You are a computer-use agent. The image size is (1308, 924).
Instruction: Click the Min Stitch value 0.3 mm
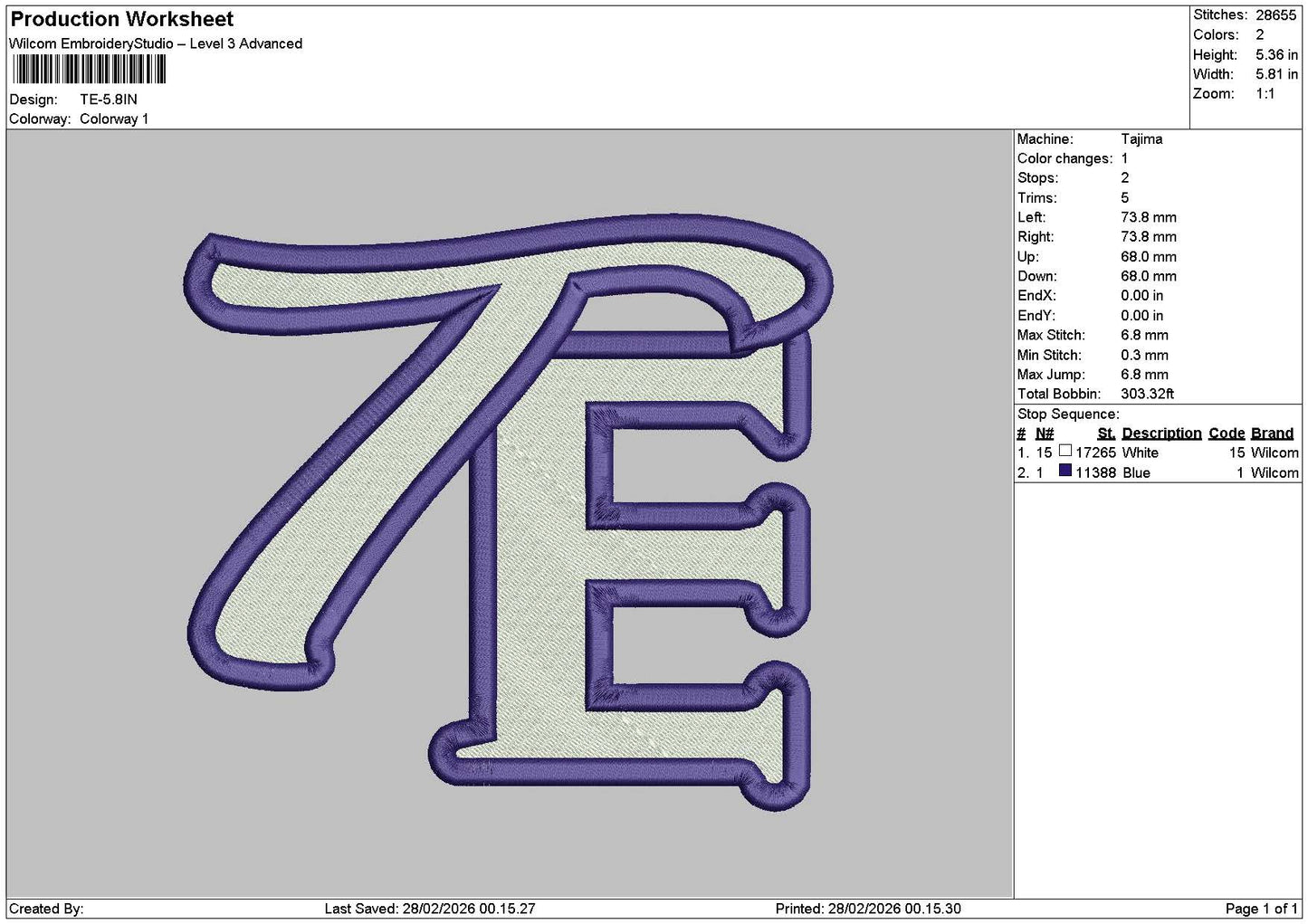pos(1144,355)
